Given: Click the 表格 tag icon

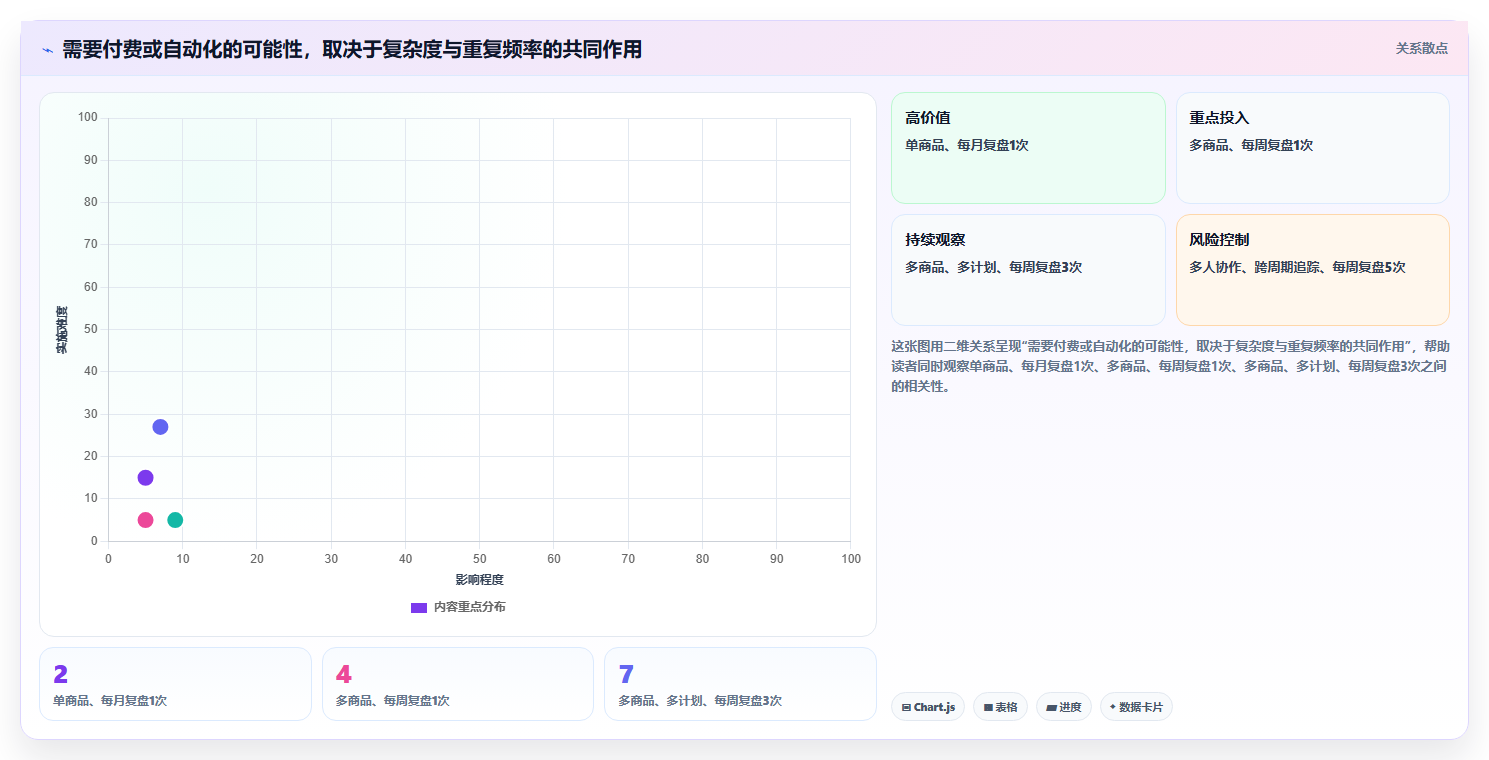Looking at the screenshot, I should [x=988, y=707].
